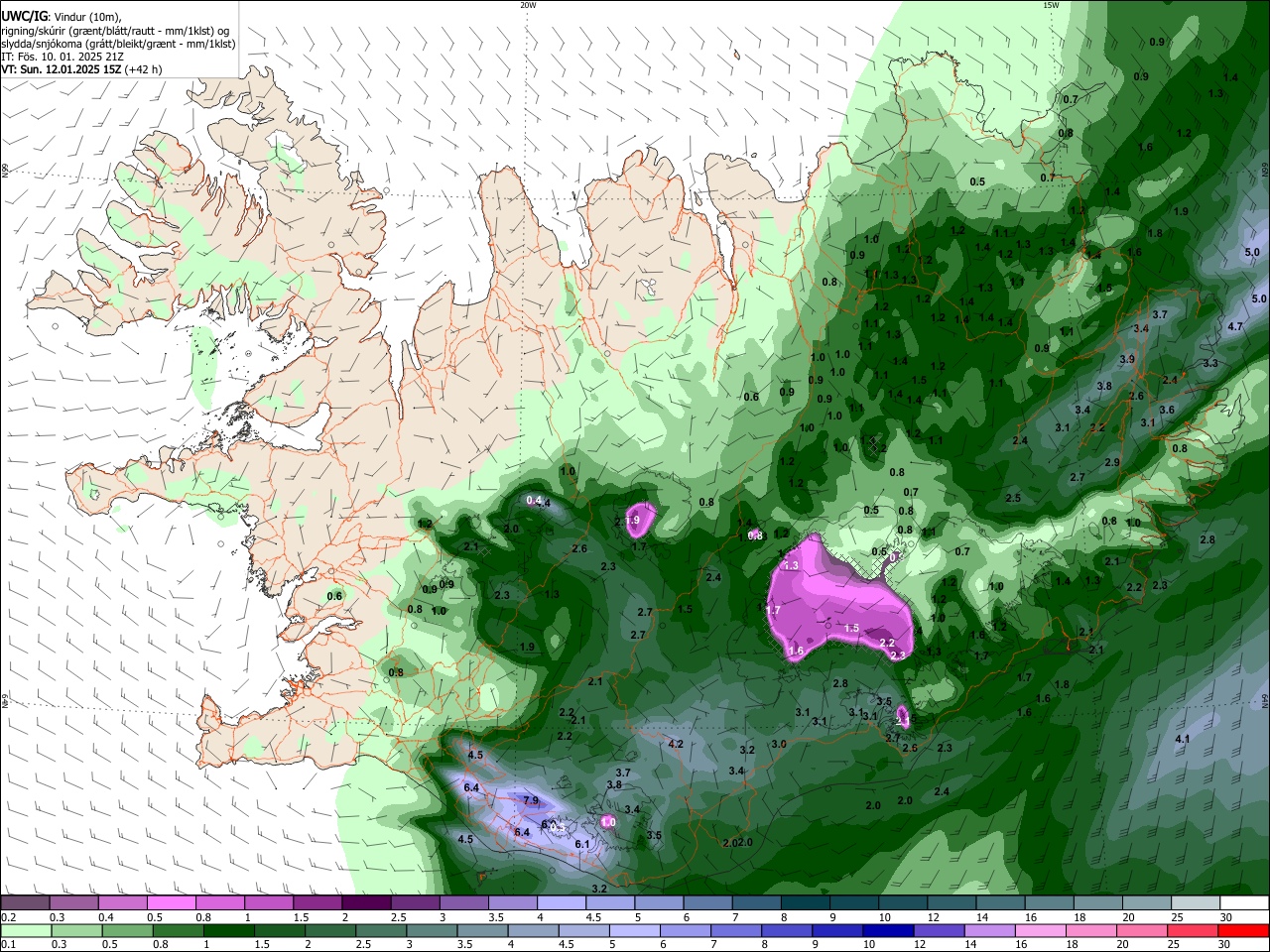This screenshot has width=1270, height=952.
Task: Select upper scale swatch starting at 0.3
Action: point(73,902)
